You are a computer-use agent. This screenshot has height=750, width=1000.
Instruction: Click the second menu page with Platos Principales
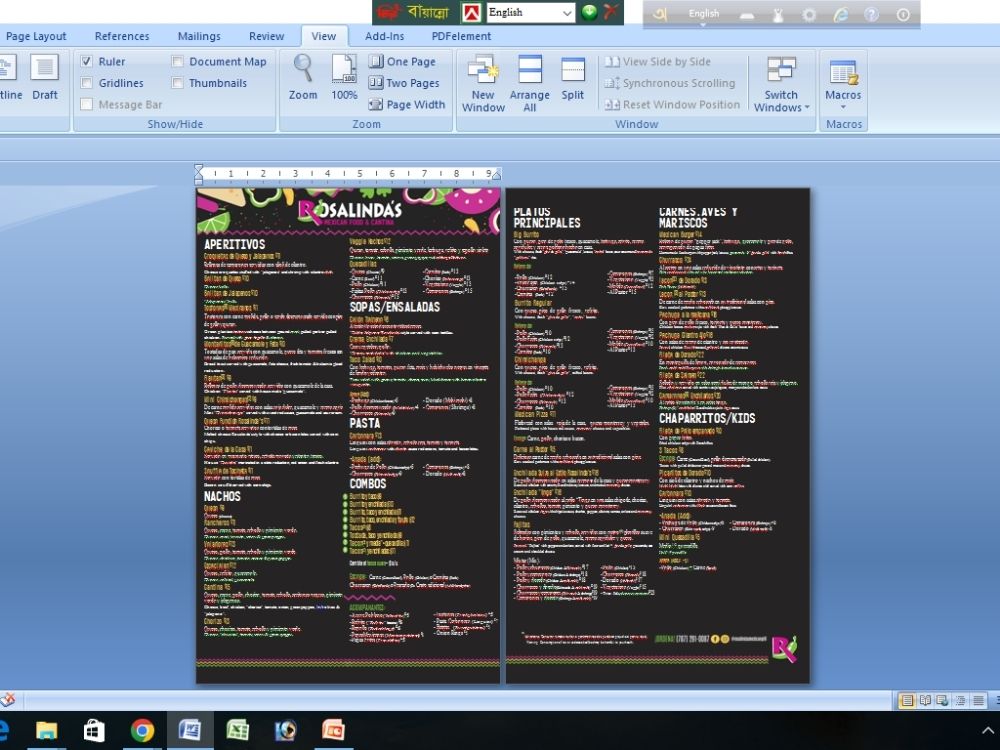pyautogui.click(x=658, y=436)
